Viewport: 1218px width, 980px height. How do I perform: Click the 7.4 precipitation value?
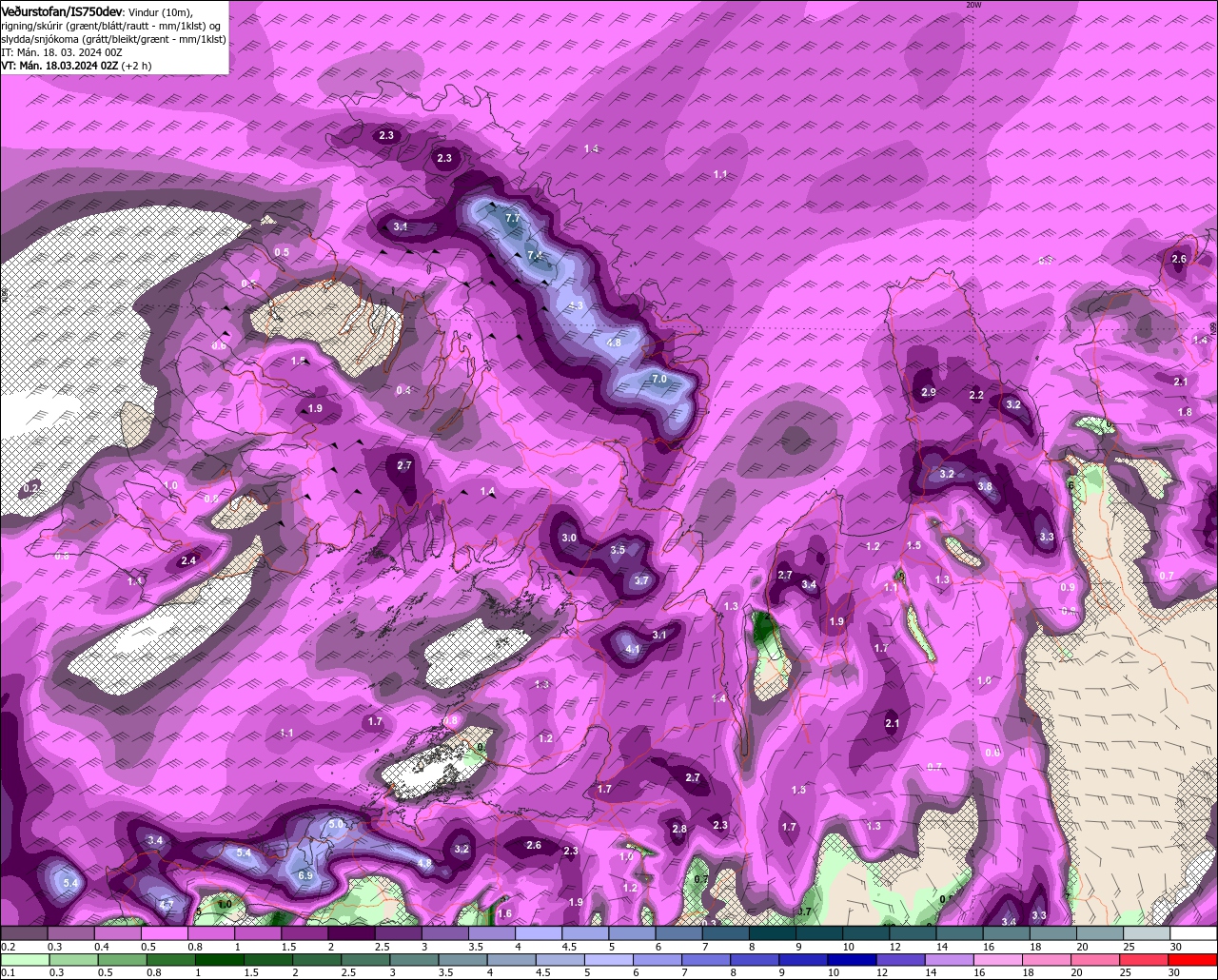(534, 255)
